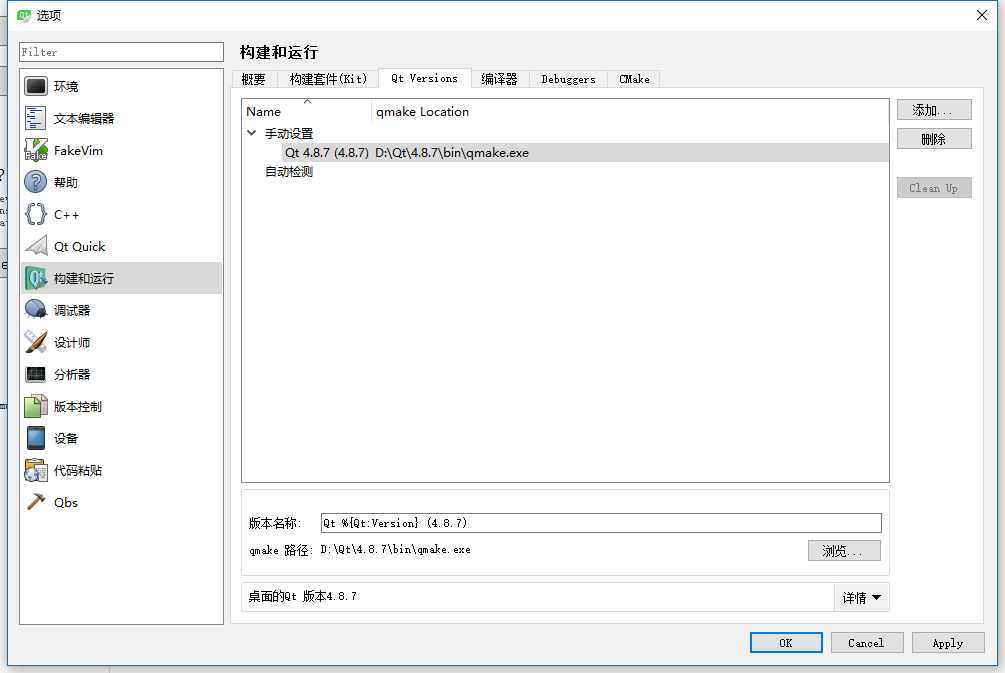Click the 构建和运行 page heading

279,52
